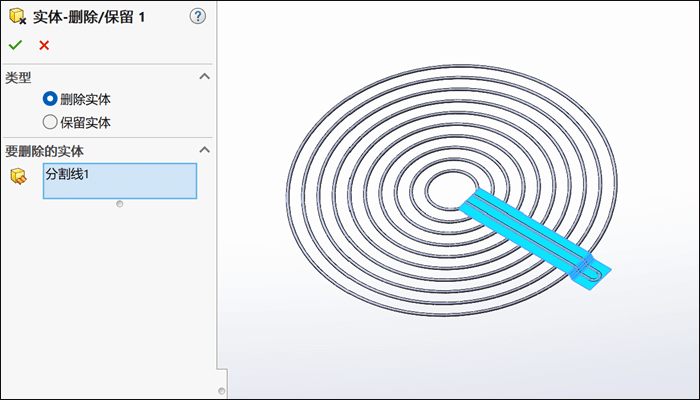
Task: Collapse the 类型 section
Action: 204,76
